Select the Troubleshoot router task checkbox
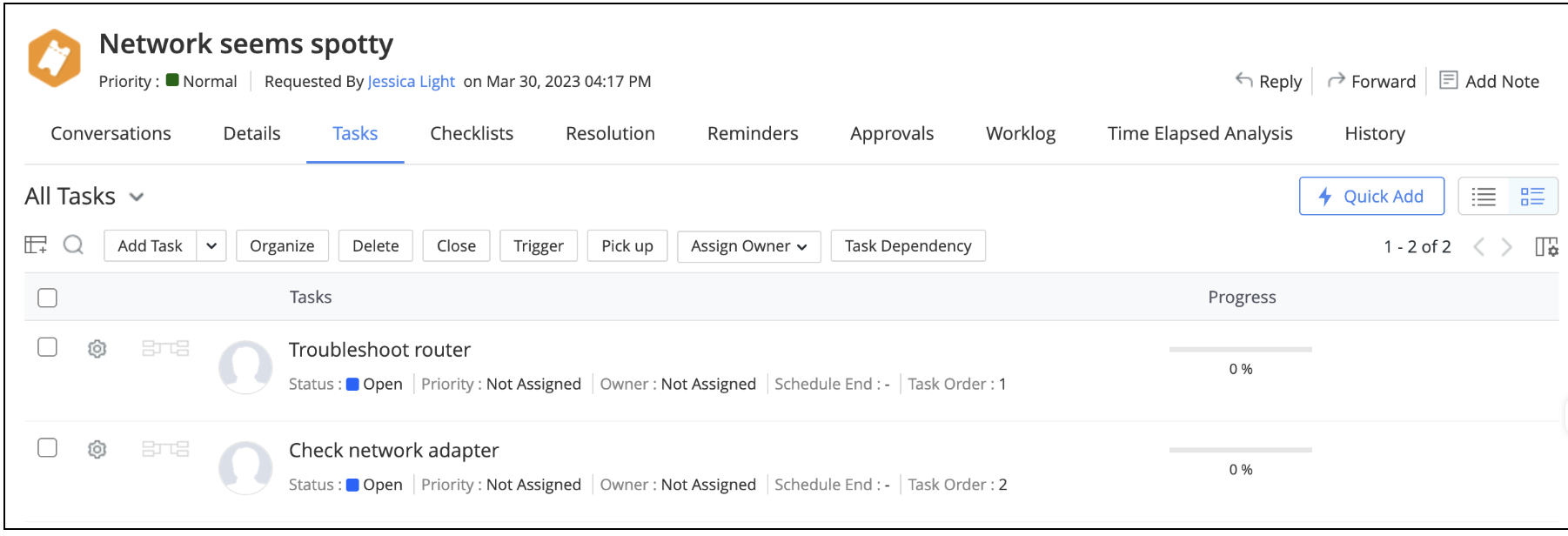 (48, 347)
